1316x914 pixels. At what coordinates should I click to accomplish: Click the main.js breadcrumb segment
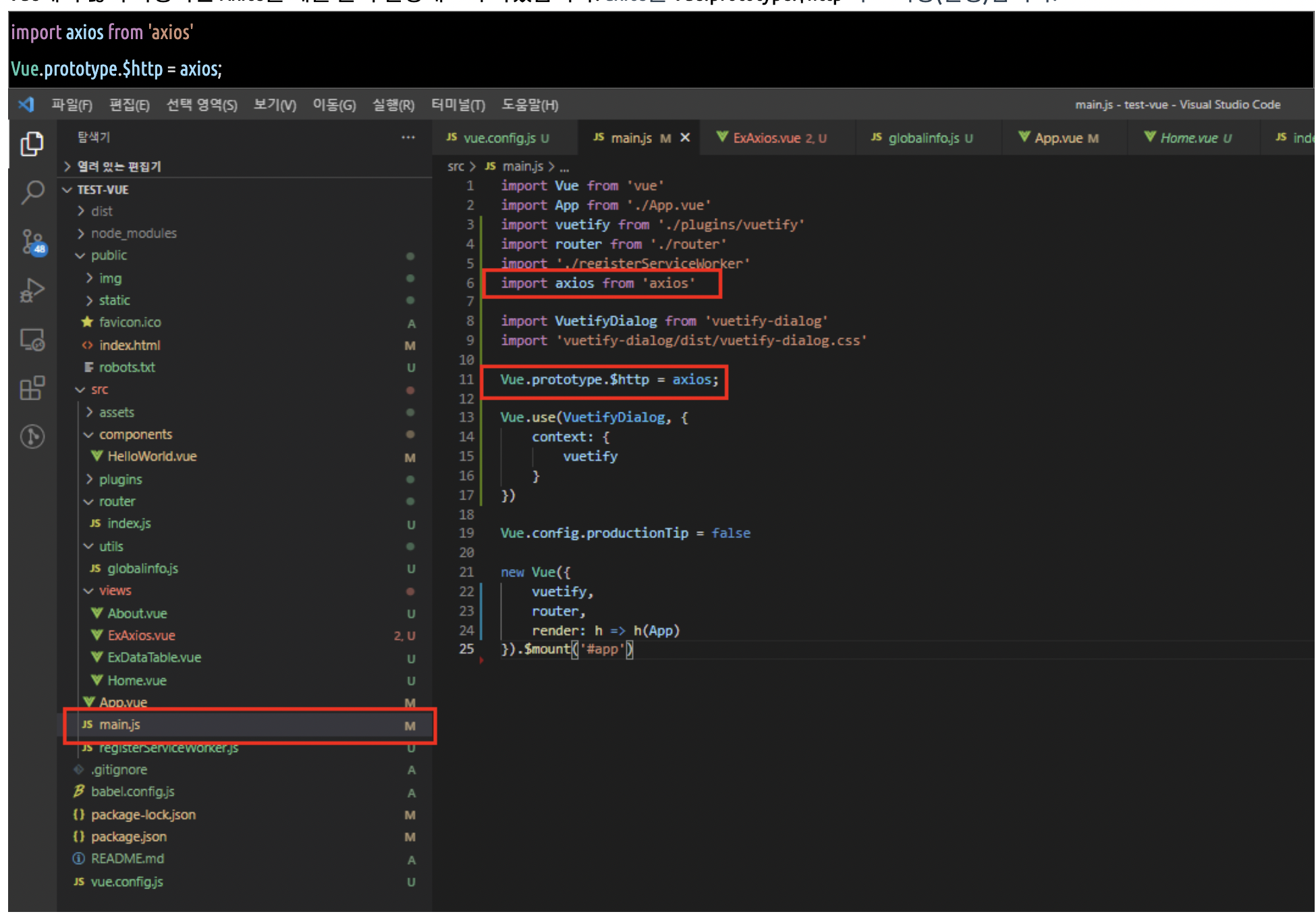point(514,166)
